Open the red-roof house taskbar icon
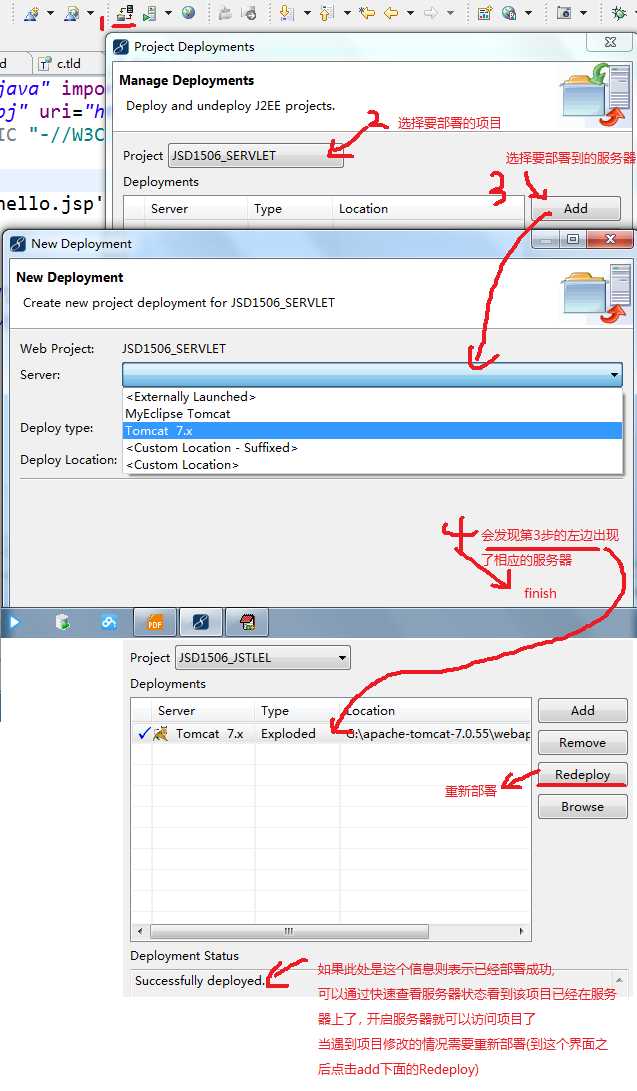 (248, 622)
